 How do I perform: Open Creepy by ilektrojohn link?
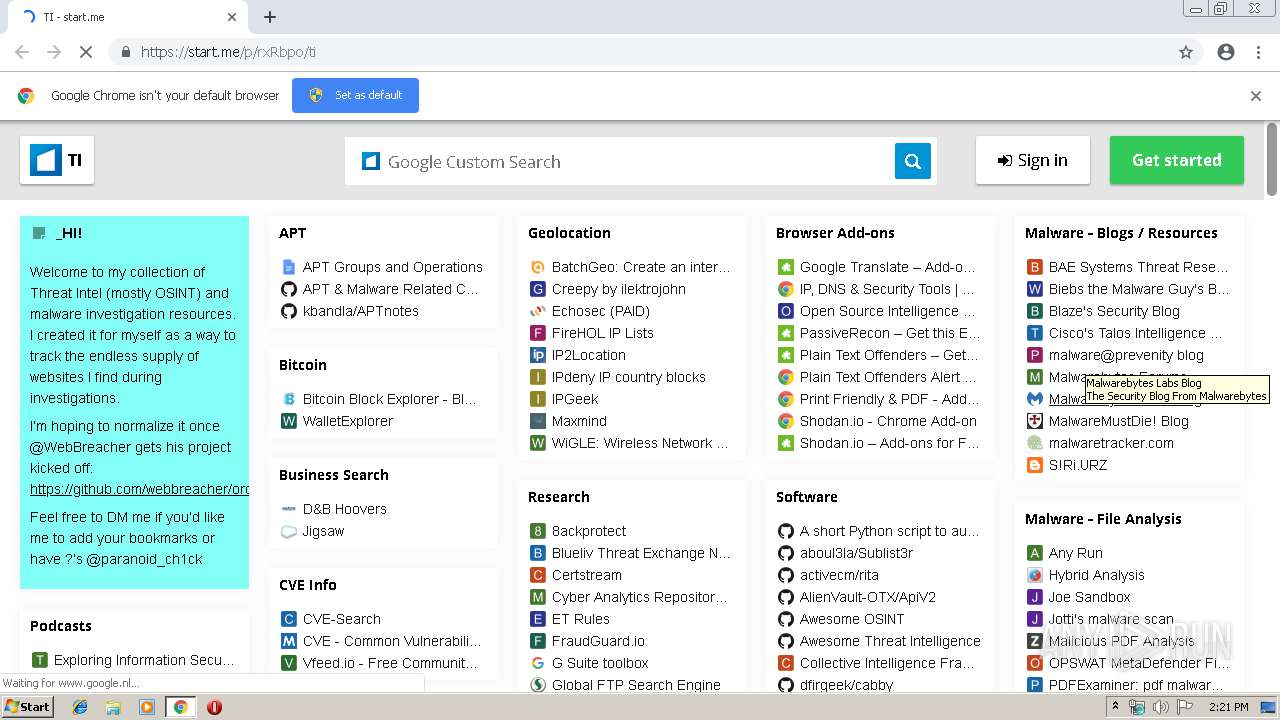click(619, 289)
